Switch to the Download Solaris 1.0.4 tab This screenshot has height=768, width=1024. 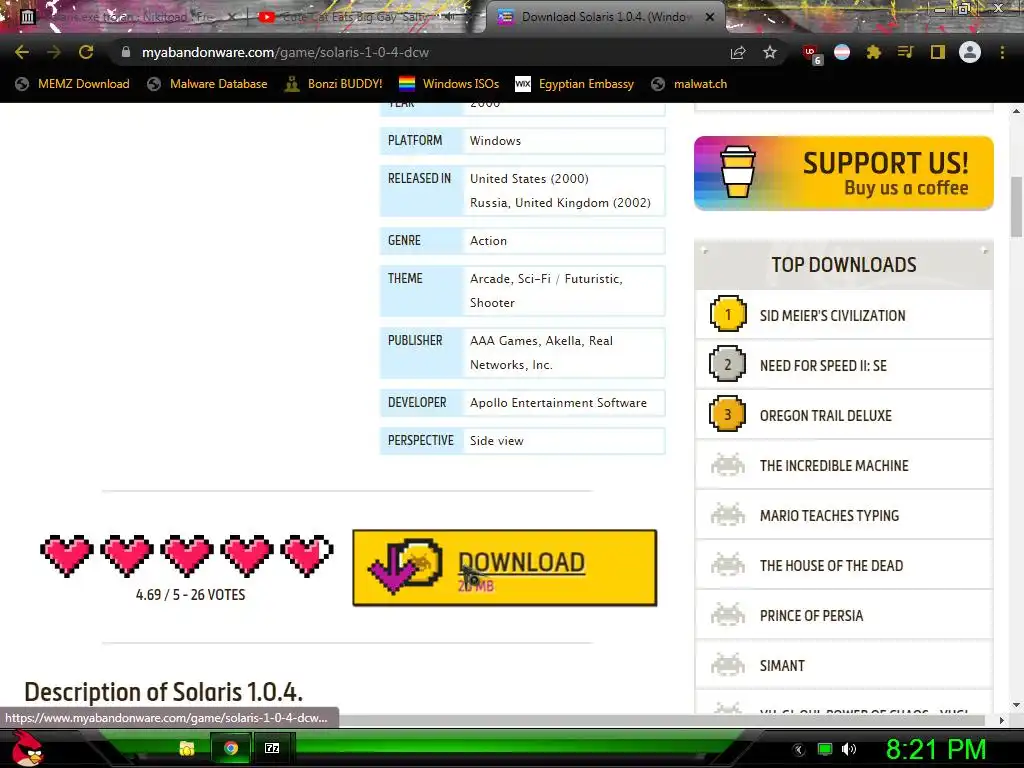[x=604, y=17]
